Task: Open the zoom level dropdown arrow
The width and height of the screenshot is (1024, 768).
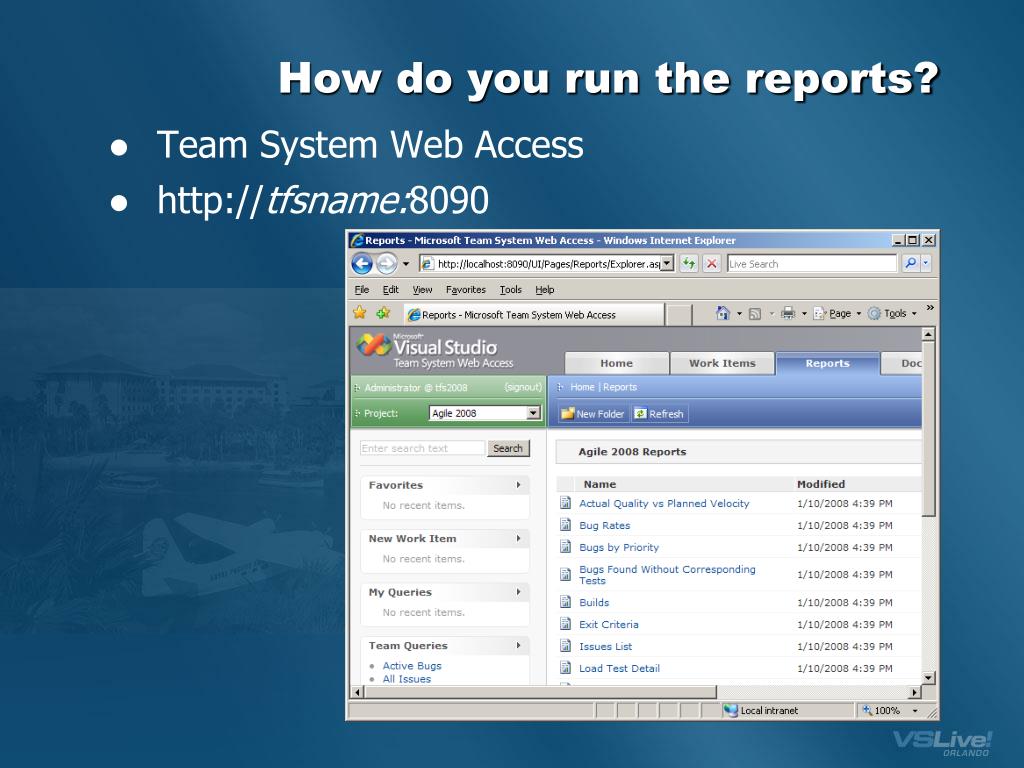Action: [915, 711]
